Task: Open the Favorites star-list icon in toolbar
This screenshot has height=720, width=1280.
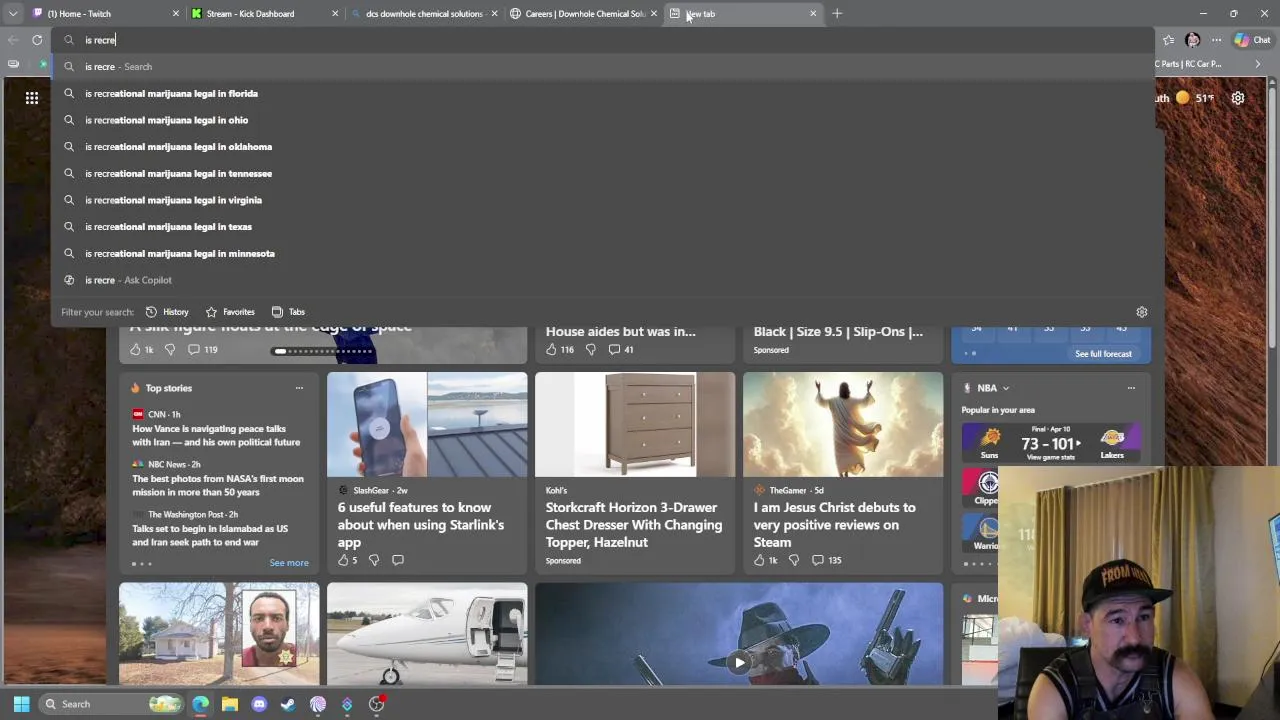Action: click(x=1168, y=40)
